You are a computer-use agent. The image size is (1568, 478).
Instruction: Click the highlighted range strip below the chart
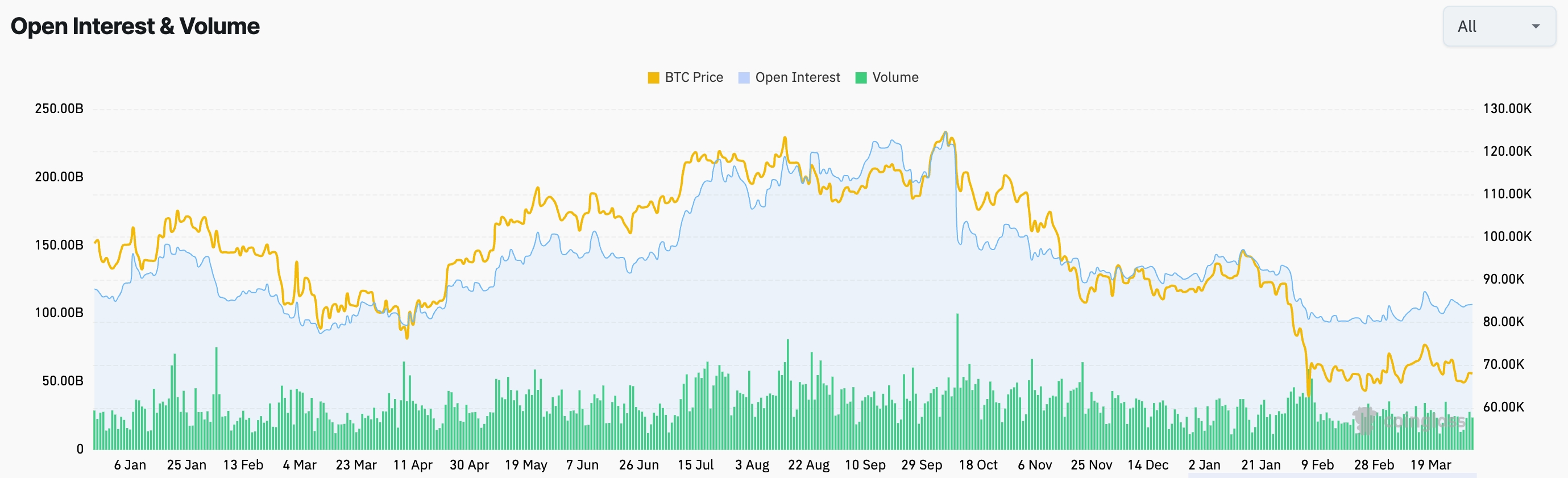pos(1331,475)
